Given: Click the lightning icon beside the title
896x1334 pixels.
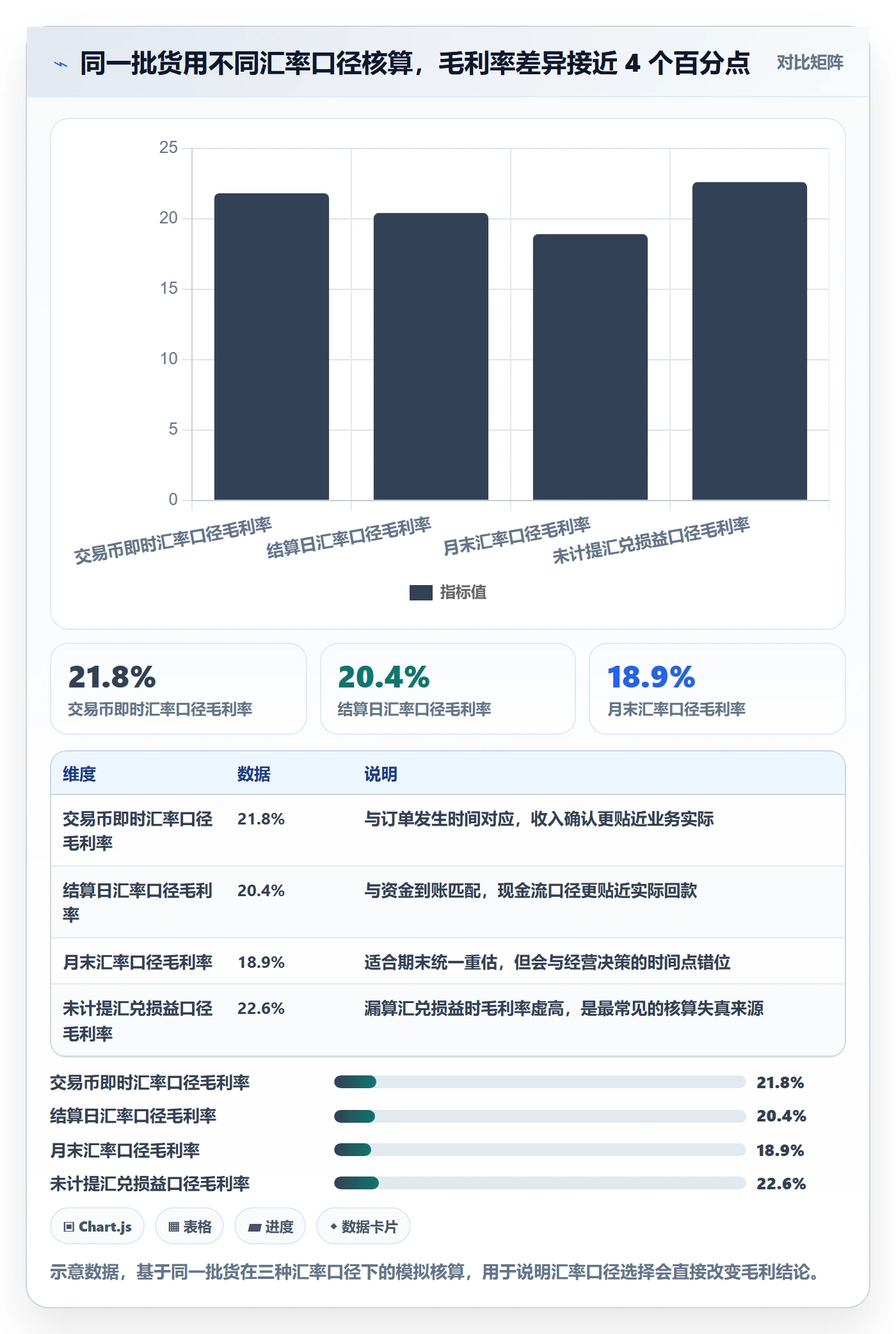Looking at the screenshot, I should click(61, 64).
